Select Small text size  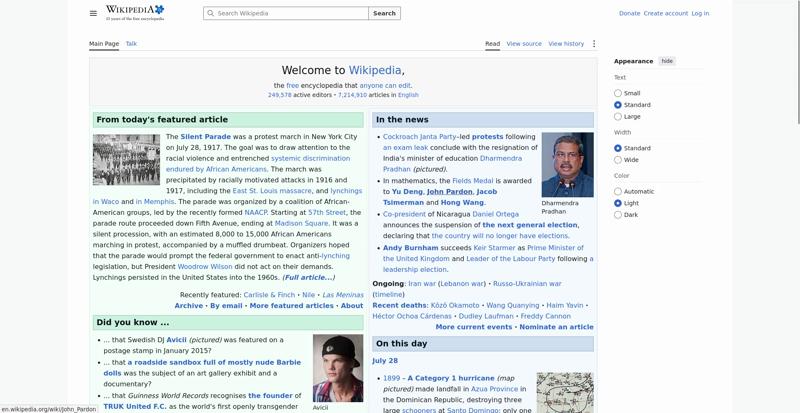point(618,93)
